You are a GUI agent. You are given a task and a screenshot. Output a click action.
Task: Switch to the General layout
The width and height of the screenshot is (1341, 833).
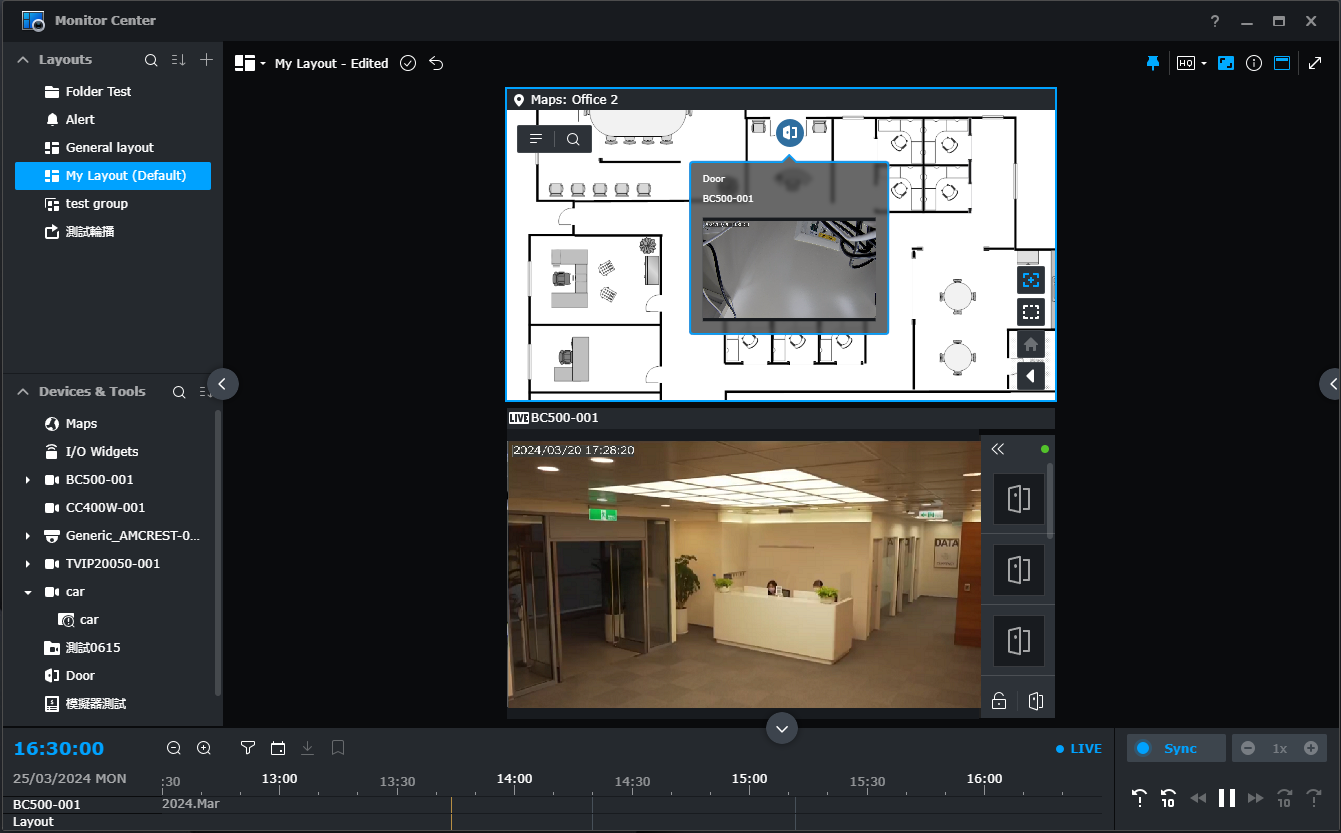(108, 147)
